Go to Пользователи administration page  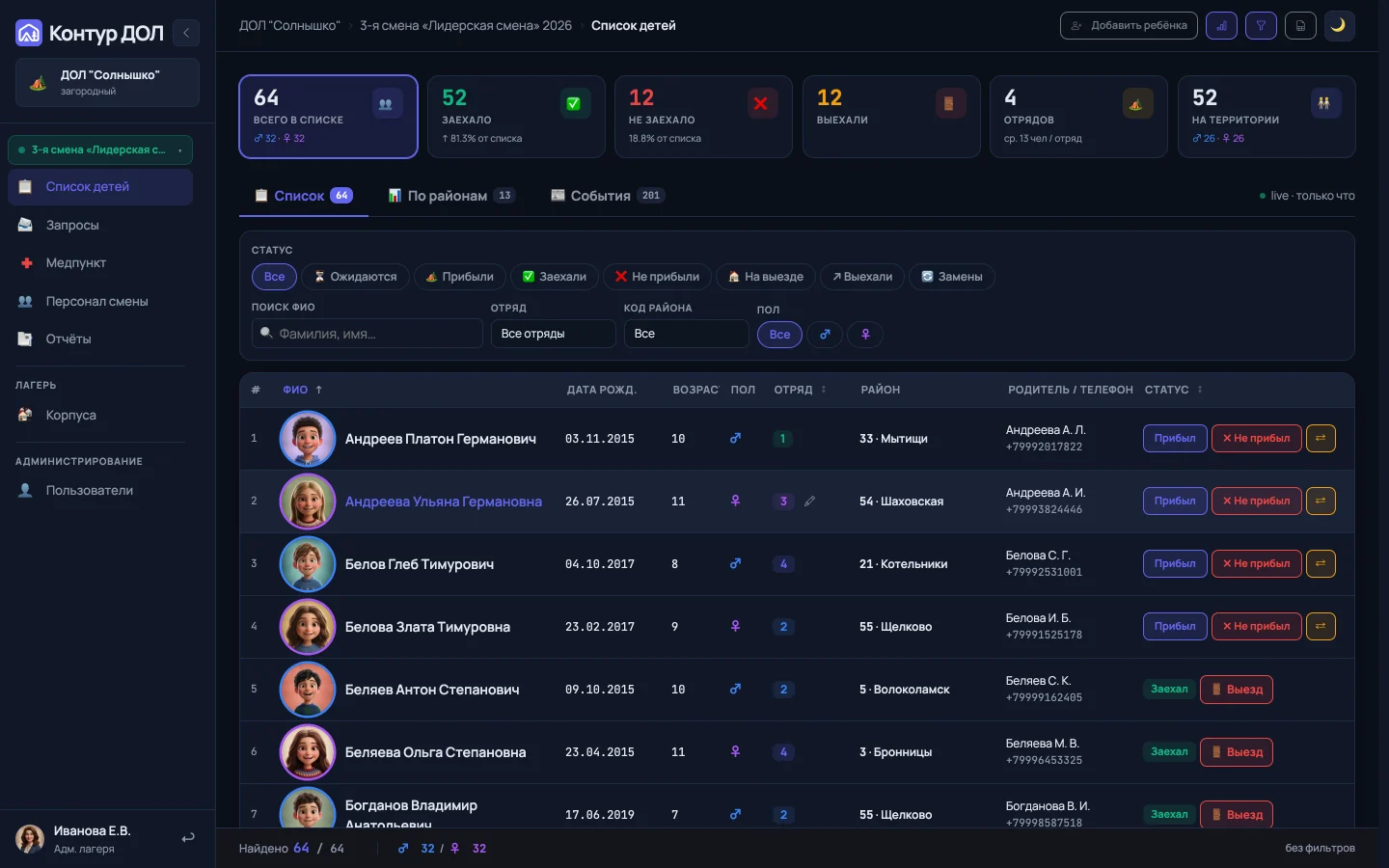pos(100,491)
